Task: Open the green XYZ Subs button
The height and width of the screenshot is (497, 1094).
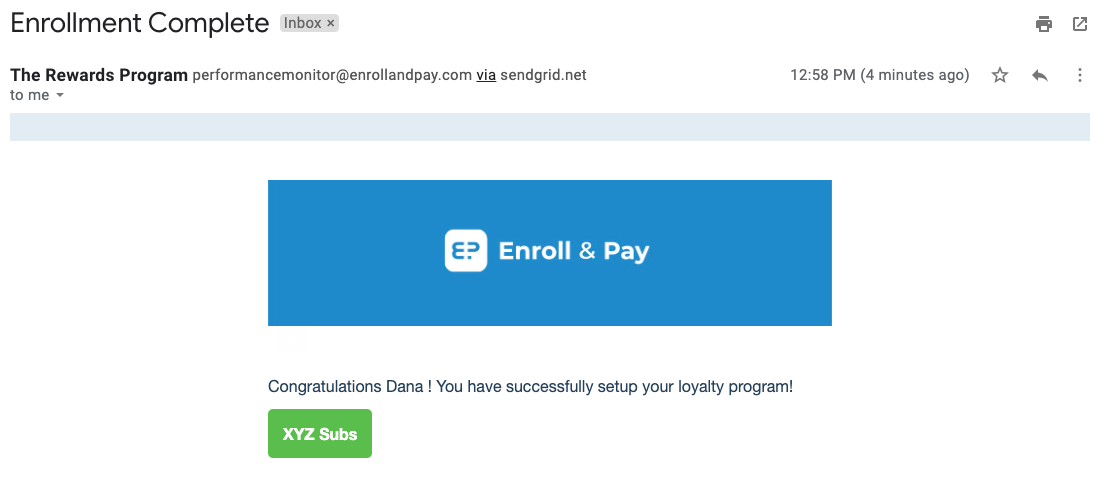Action: pos(320,433)
